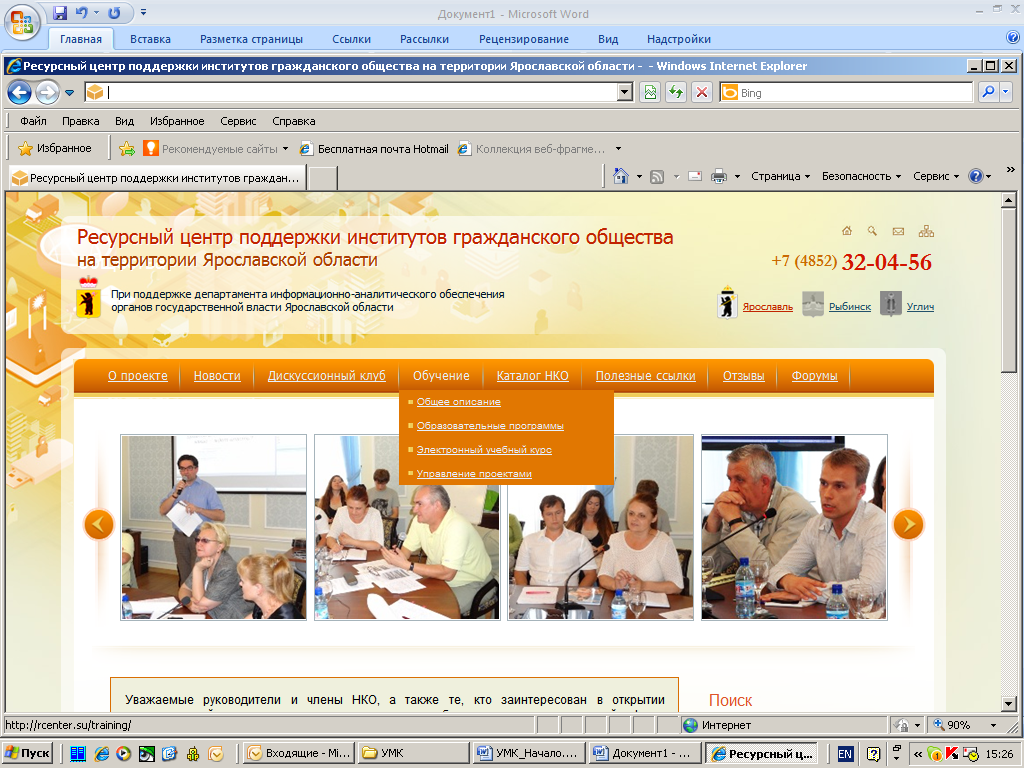The width and height of the screenshot is (1024, 768).
Task: Expand the home button dropdown arrow
Action: [x=639, y=176]
